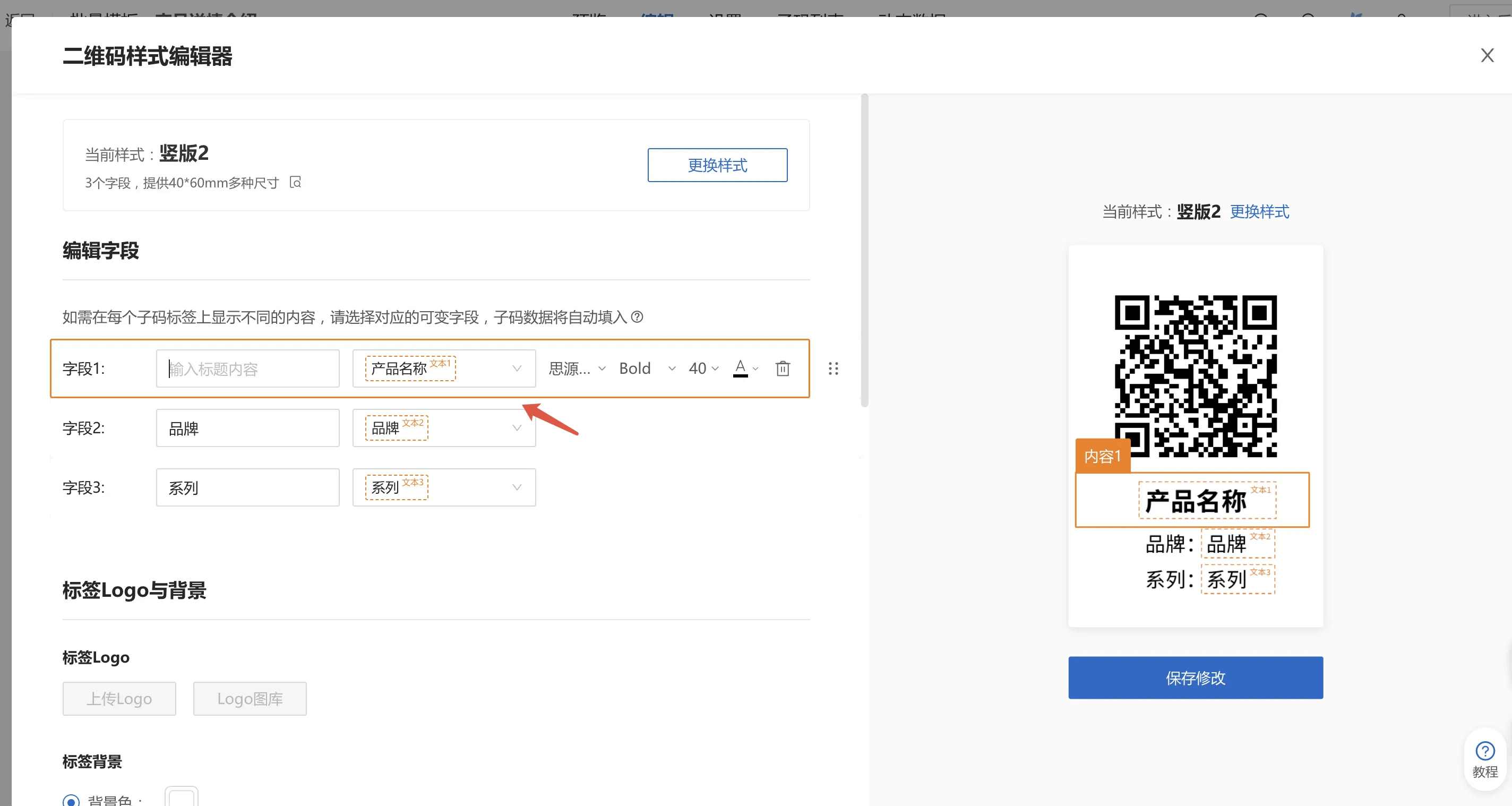Click the 保存修改 button
This screenshot has width=1512, height=806.
click(x=1195, y=678)
